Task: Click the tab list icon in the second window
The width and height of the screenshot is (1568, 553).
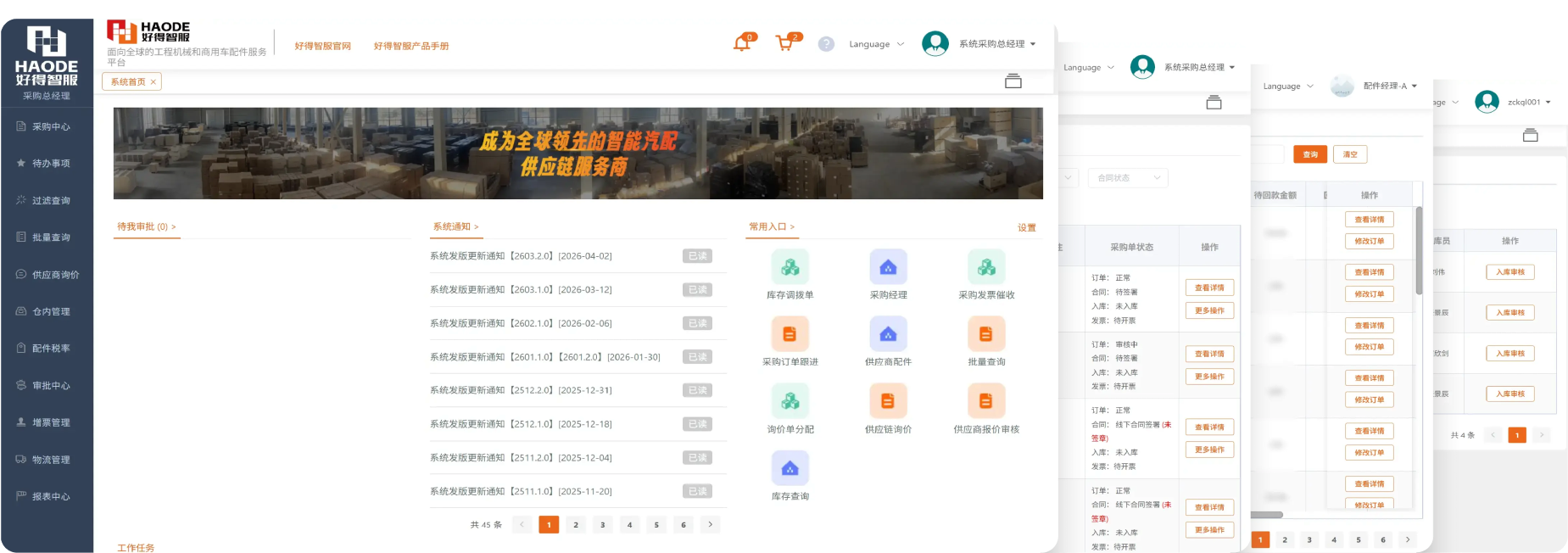Action: click(x=1214, y=103)
